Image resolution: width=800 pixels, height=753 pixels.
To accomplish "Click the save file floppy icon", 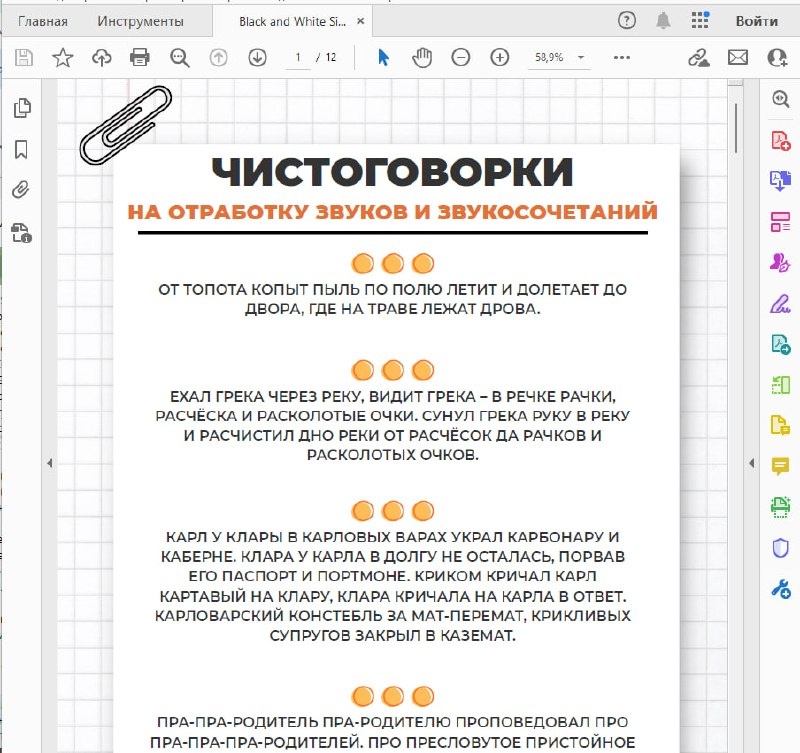I will click(23, 57).
